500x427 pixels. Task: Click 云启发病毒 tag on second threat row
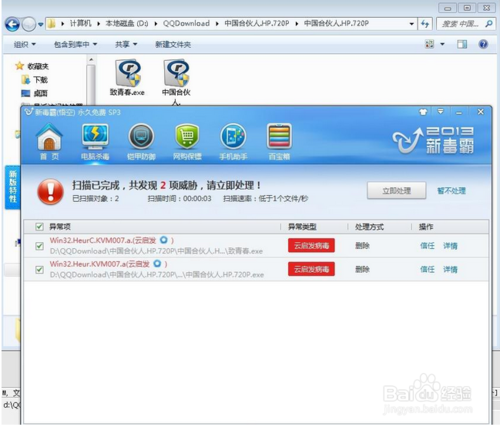(x=311, y=269)
